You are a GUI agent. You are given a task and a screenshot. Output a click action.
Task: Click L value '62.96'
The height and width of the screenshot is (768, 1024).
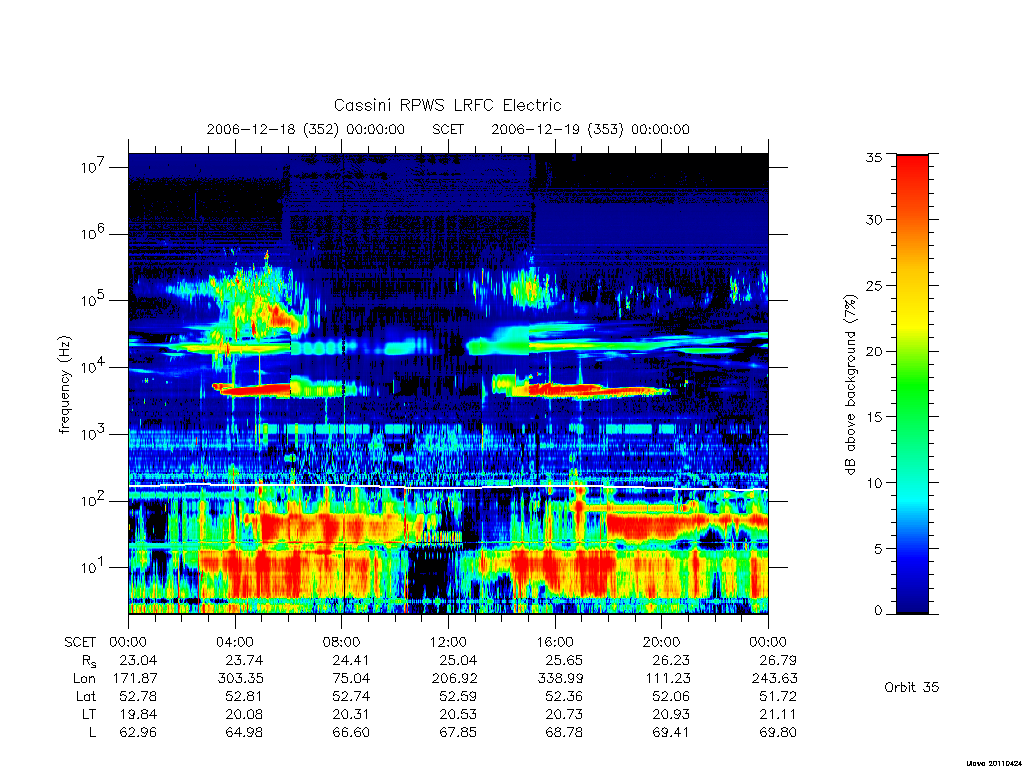click(138, 732)
